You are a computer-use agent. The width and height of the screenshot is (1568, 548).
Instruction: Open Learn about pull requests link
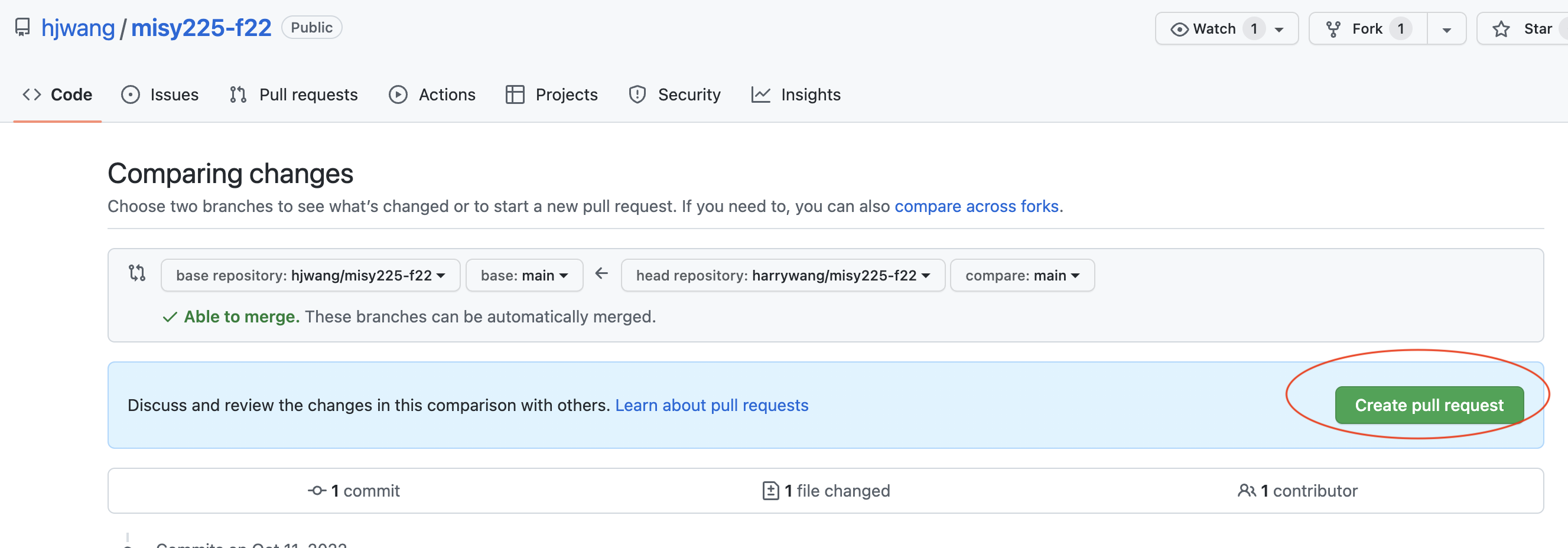tap(711, 406)
